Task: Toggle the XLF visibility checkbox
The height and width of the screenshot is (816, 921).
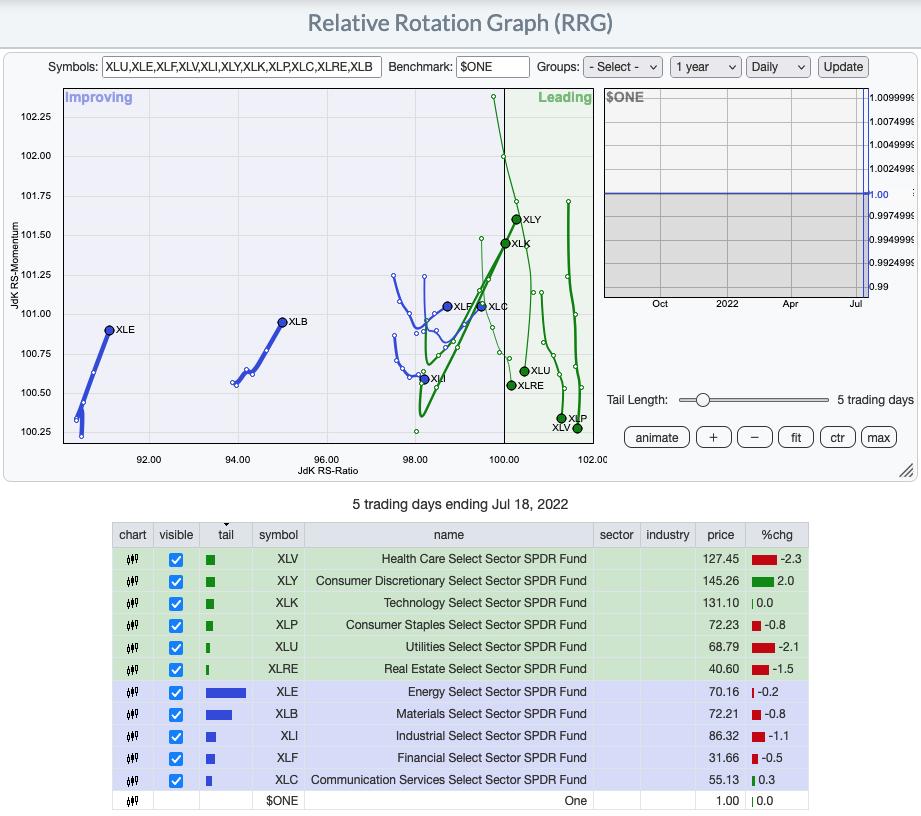Action: (x=176, y=759)
